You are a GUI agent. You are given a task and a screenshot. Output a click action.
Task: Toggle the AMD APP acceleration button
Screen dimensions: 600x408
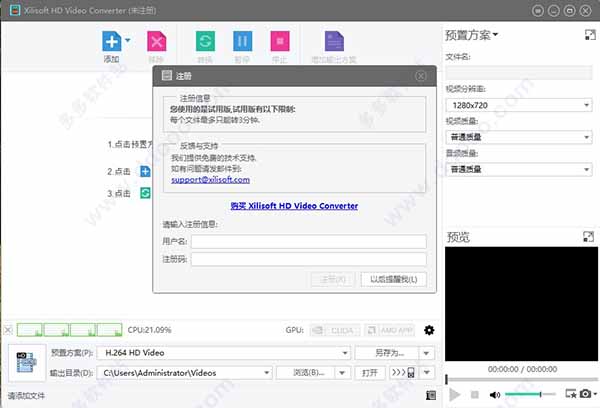pos(390,330)
